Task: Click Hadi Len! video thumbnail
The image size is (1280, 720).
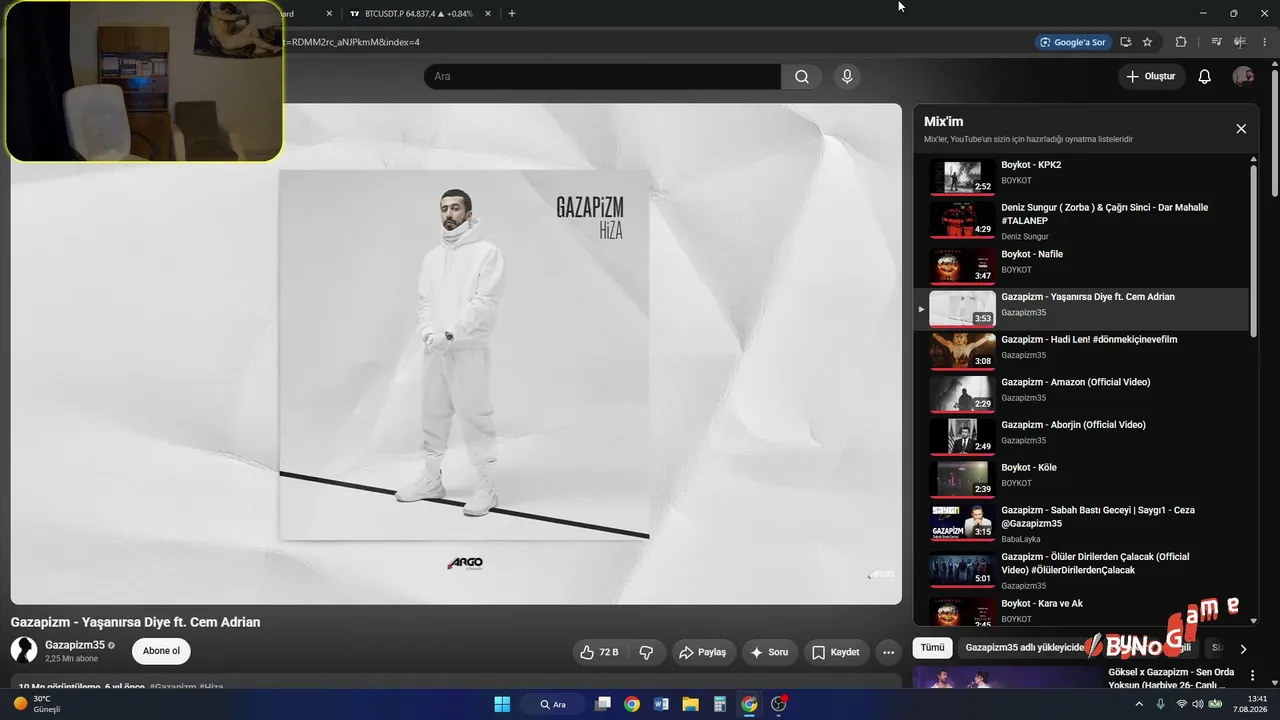Action: point(962,352)
